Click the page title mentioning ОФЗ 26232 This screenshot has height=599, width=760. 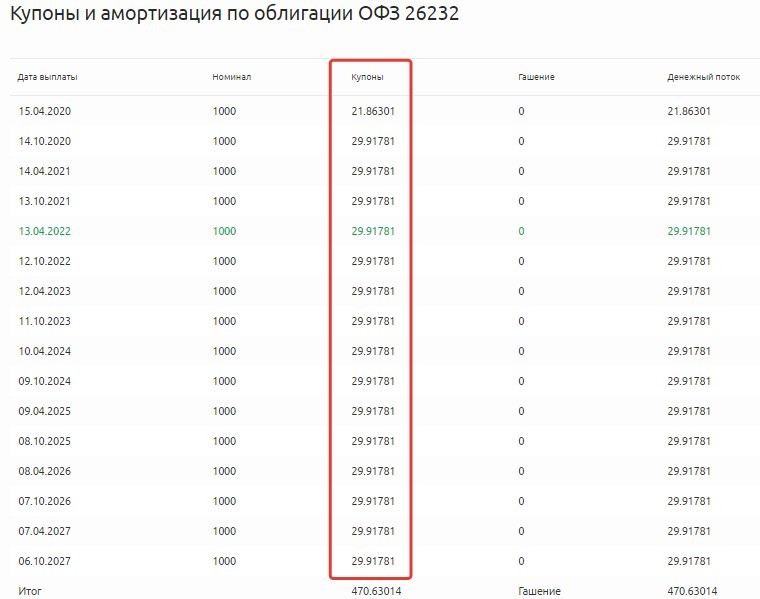coord(234,16)
